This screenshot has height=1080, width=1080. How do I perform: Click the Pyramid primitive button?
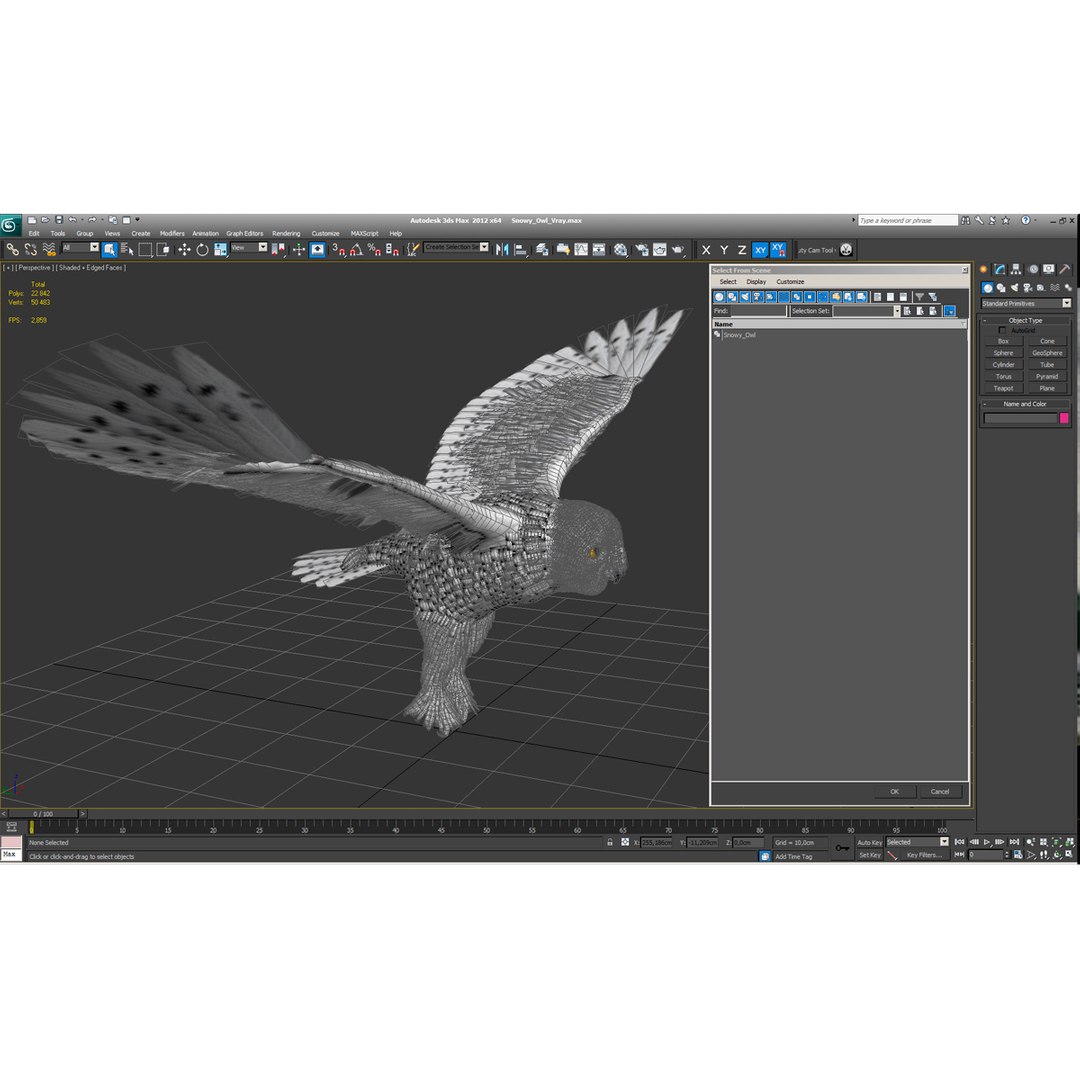[x=1047, y=377]
